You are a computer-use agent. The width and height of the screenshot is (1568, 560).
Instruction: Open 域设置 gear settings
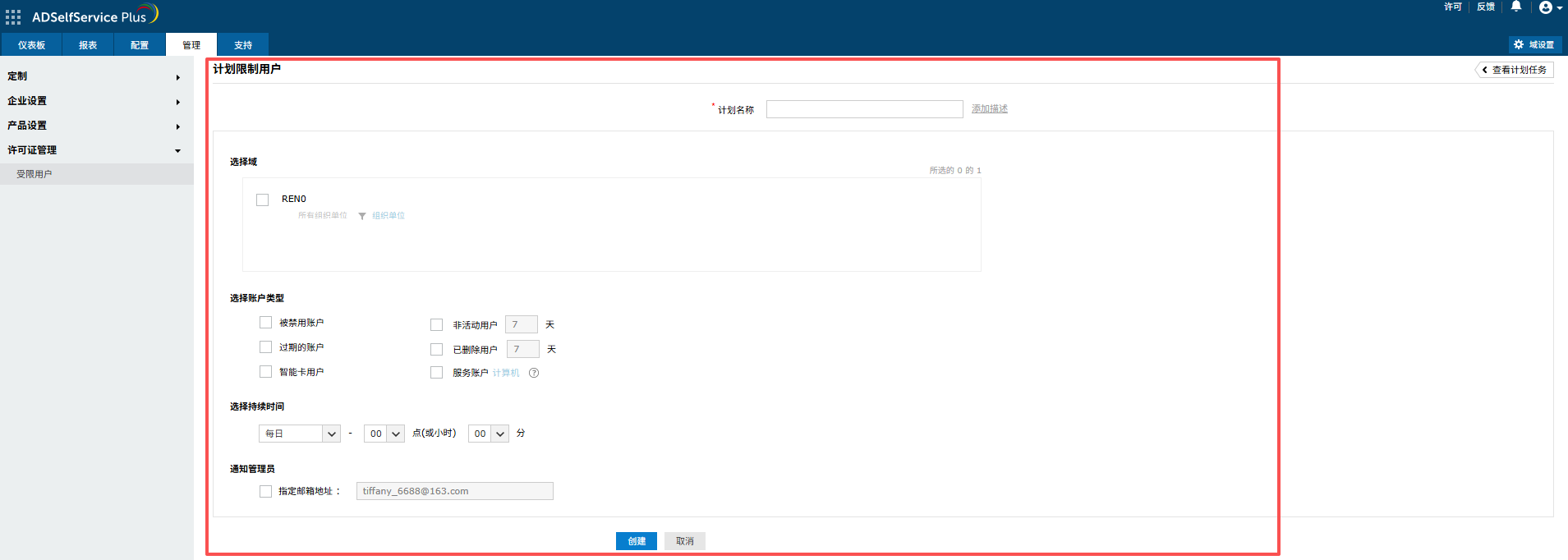pos(1534,44)
